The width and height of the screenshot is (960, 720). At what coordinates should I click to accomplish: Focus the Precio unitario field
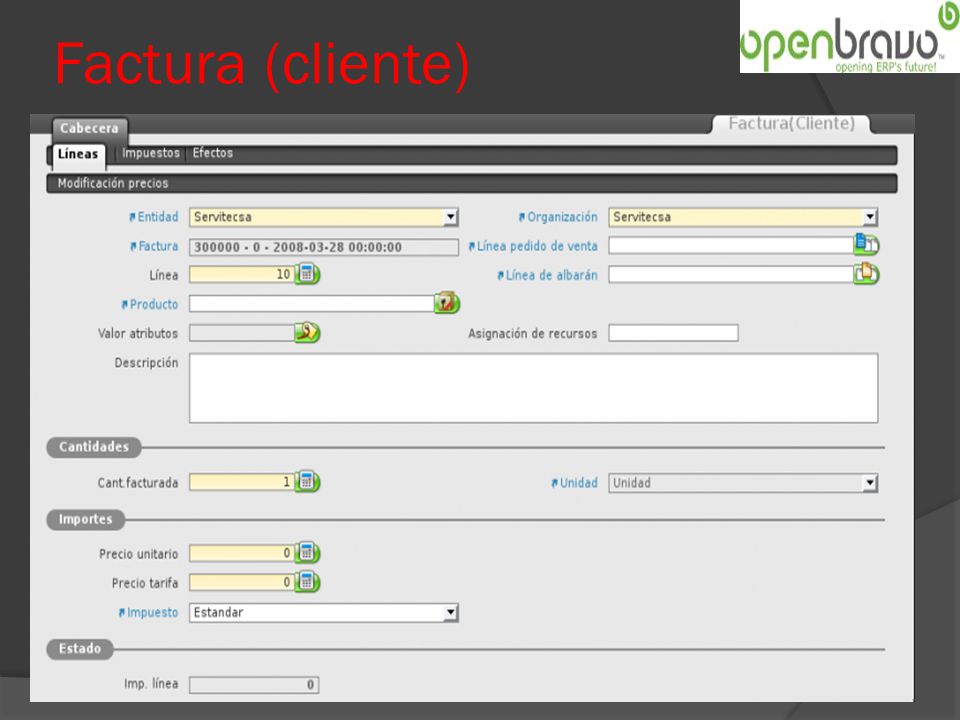(242, 553)
